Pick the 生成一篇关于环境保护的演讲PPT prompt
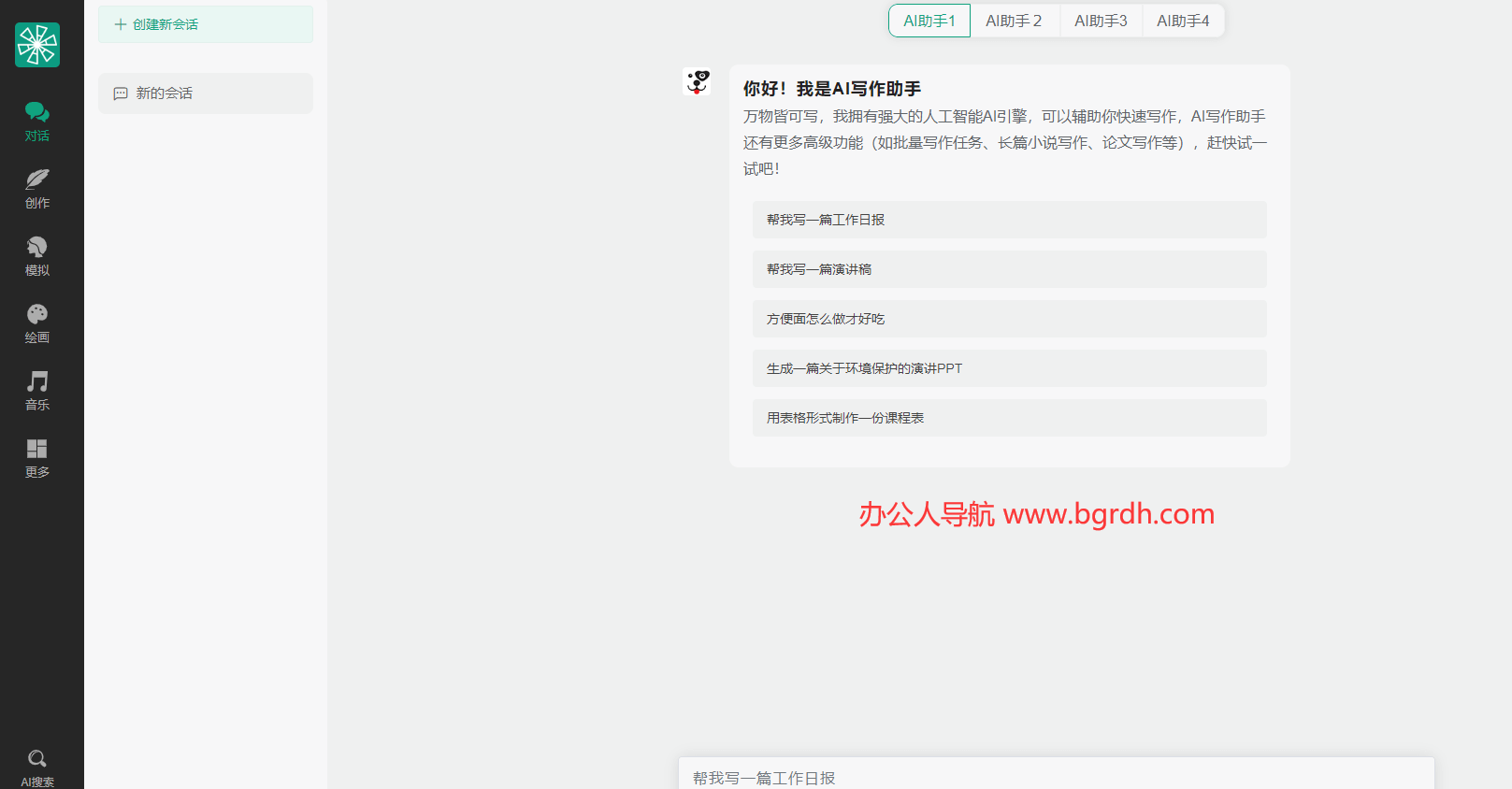This screenshot has height=789, width=1512. tap(1009, 368)
